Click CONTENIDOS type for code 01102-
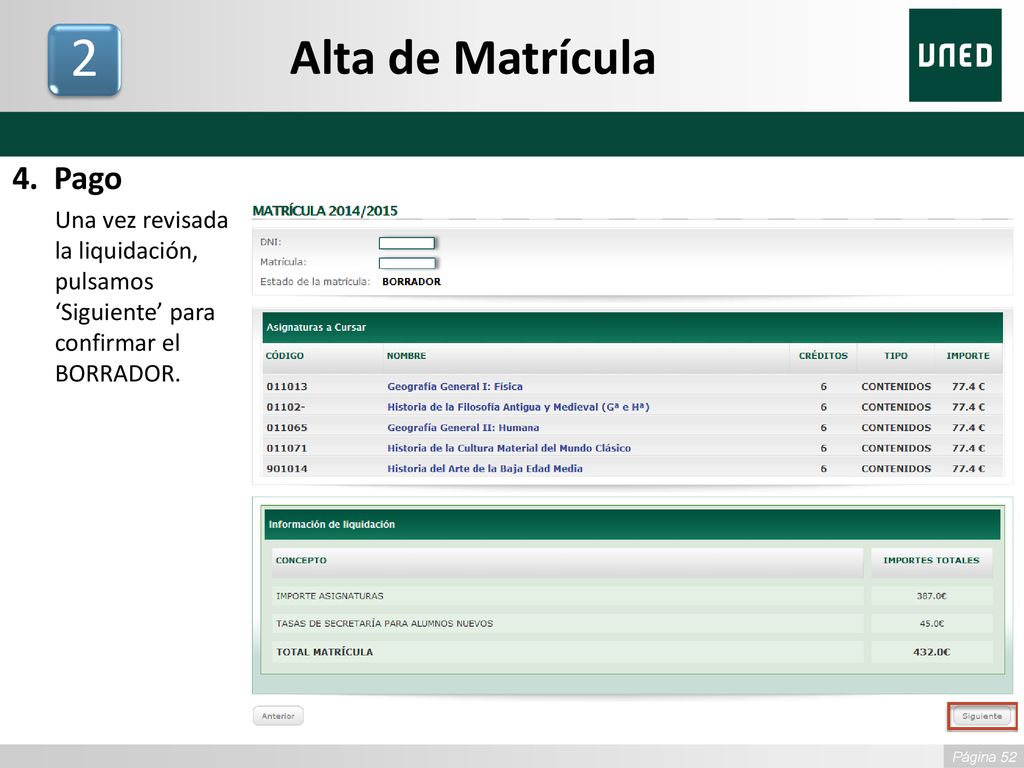 (x=896, y=407)
